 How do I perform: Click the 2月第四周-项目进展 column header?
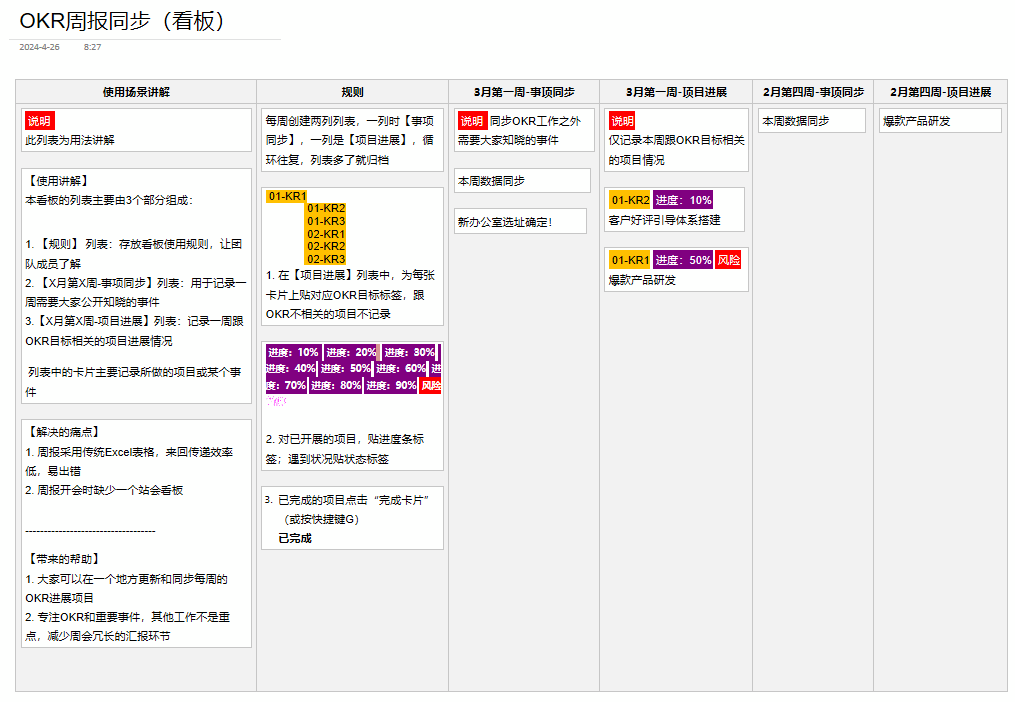click(941, 92)
